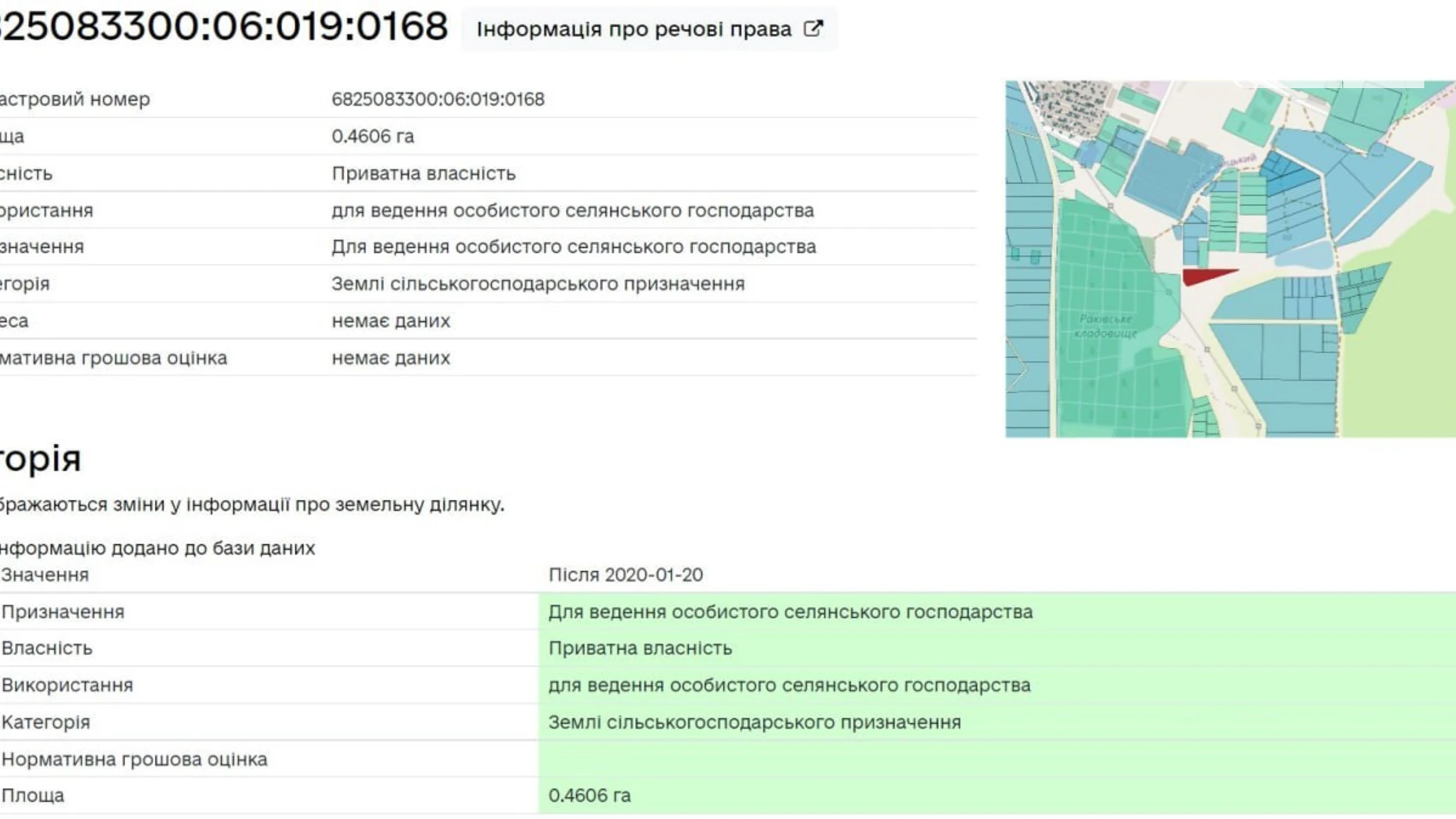This screenshot has height=819, width=1456.
Task: Click the external link icon beside речові права
Action: click(813, 29)
